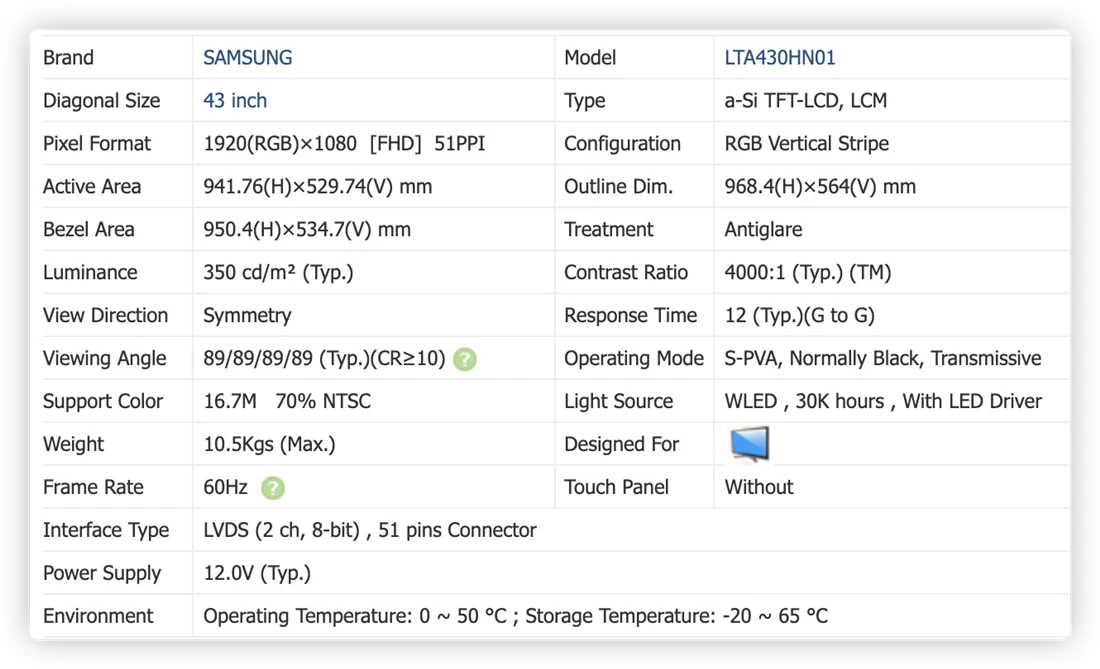Select the View Direction label
This screenshot has width=1100, height=669.
105,315
